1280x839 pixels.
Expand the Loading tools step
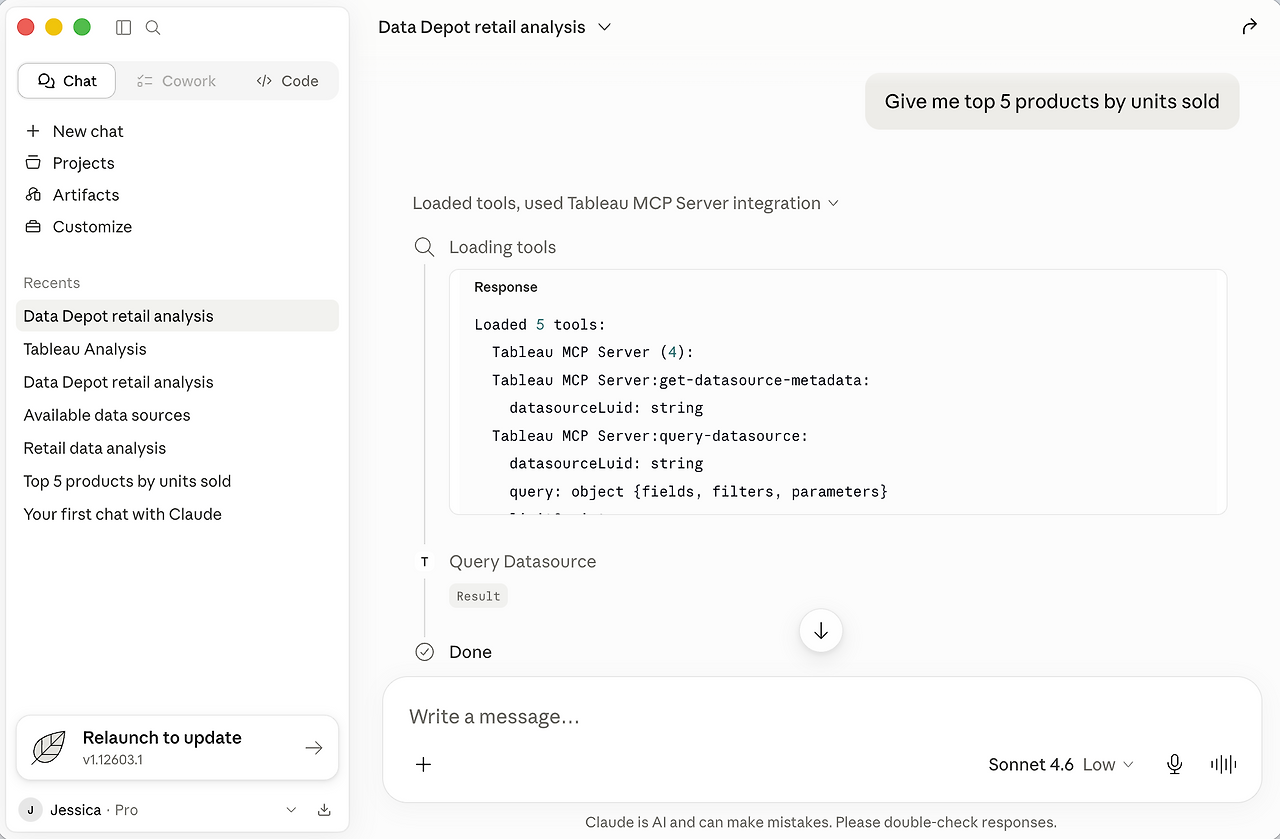(502, 247)
